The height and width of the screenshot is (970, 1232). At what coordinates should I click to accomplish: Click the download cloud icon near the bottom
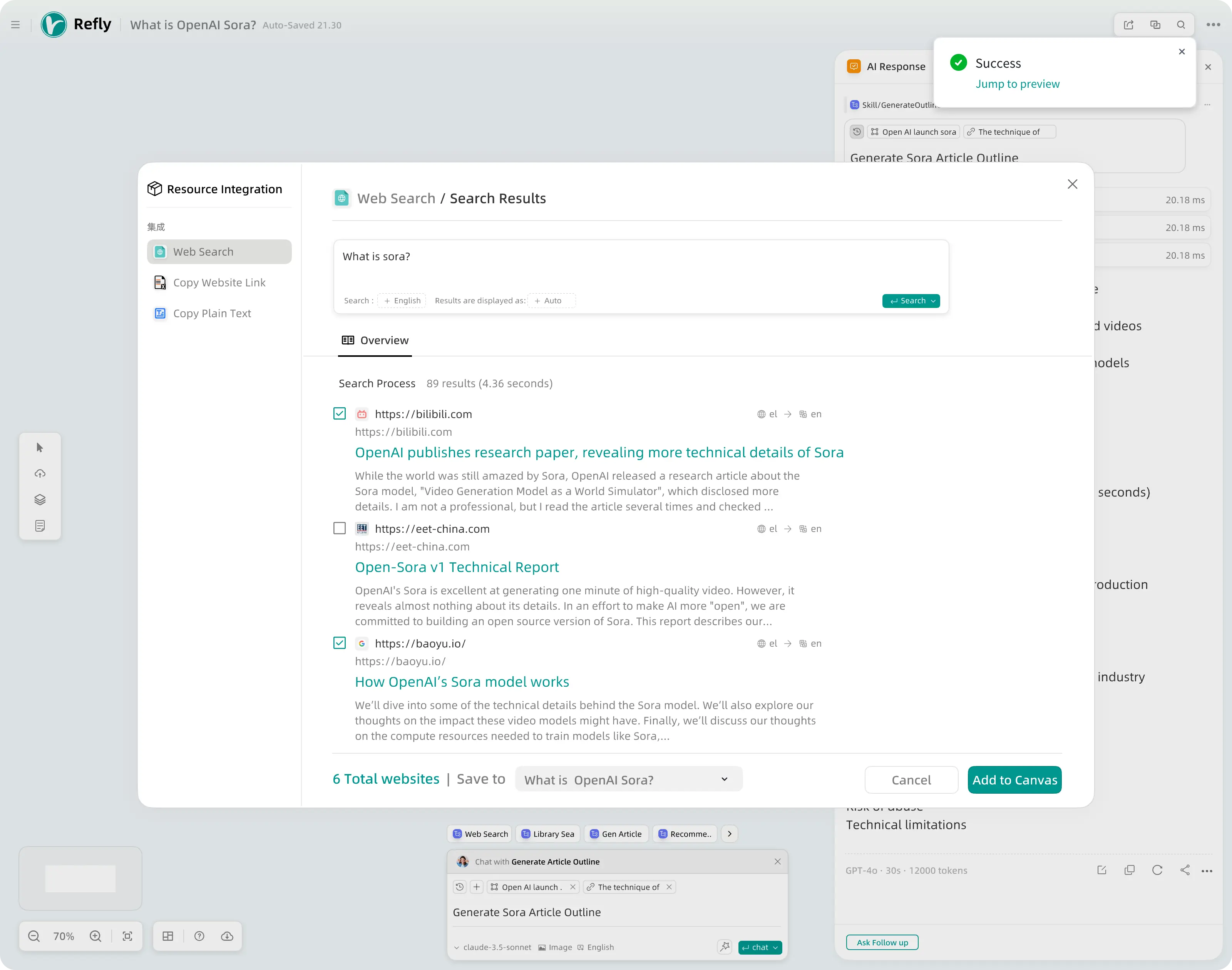point(227,936)
